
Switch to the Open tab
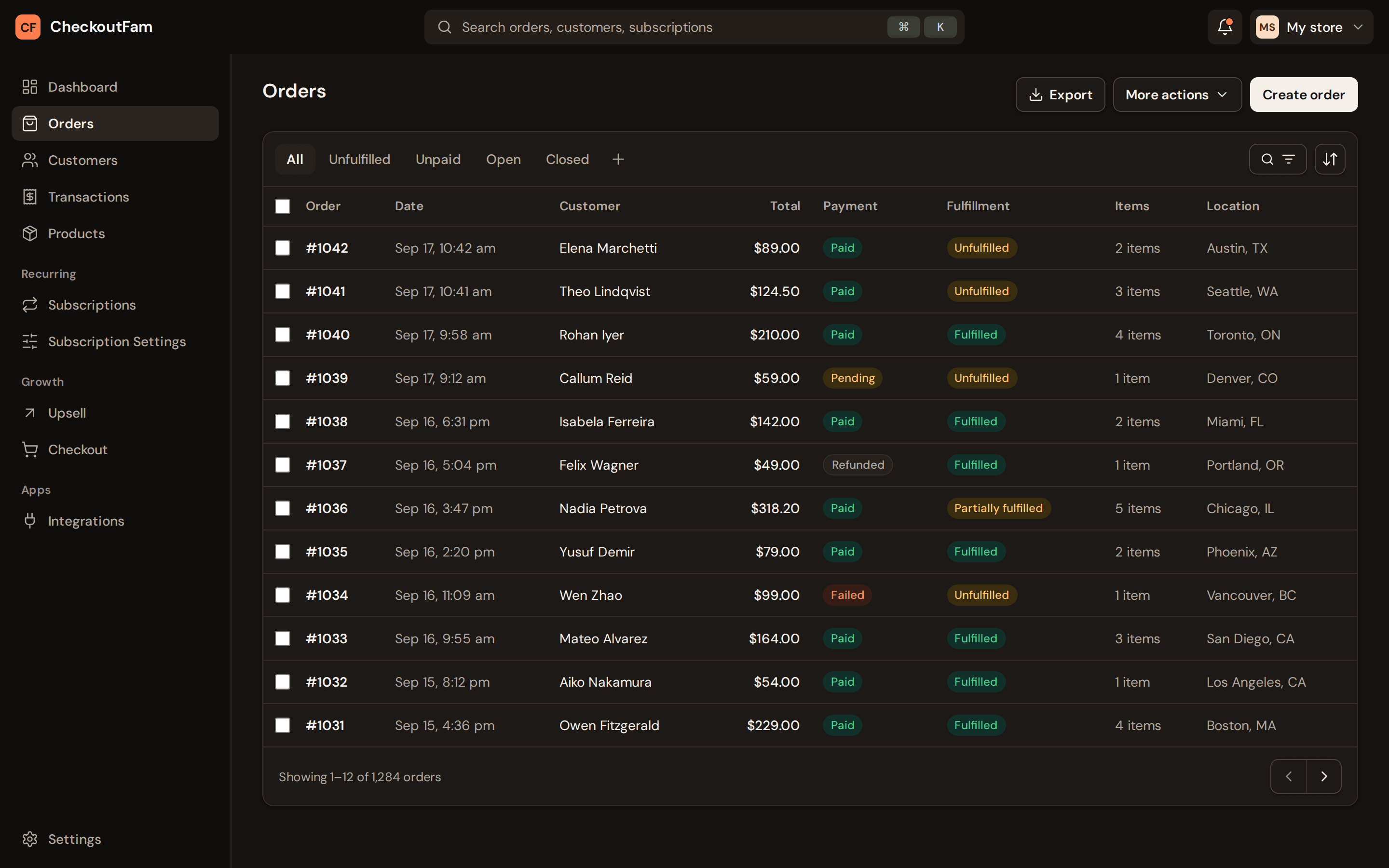(504, 159)
